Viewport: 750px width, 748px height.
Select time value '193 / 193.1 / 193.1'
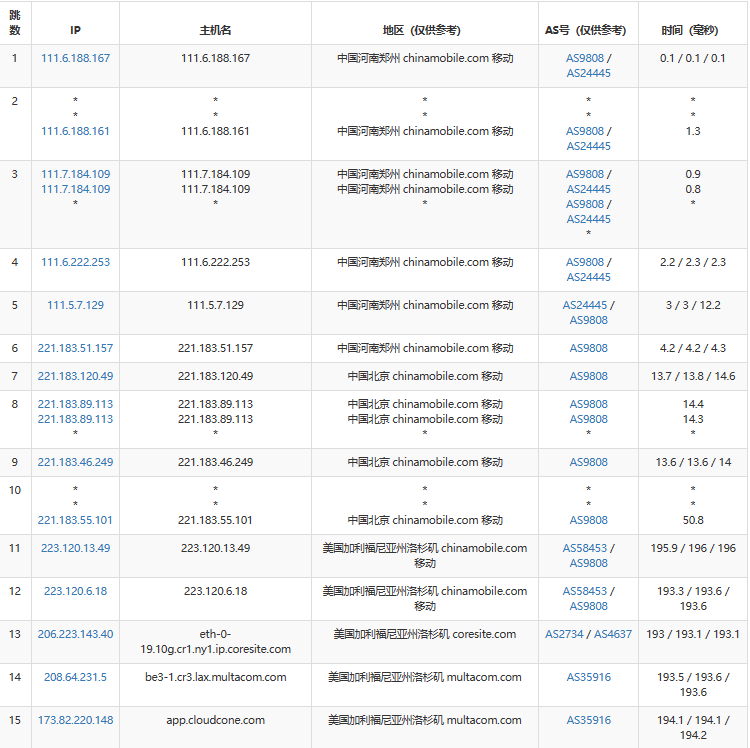pos(693,634)
